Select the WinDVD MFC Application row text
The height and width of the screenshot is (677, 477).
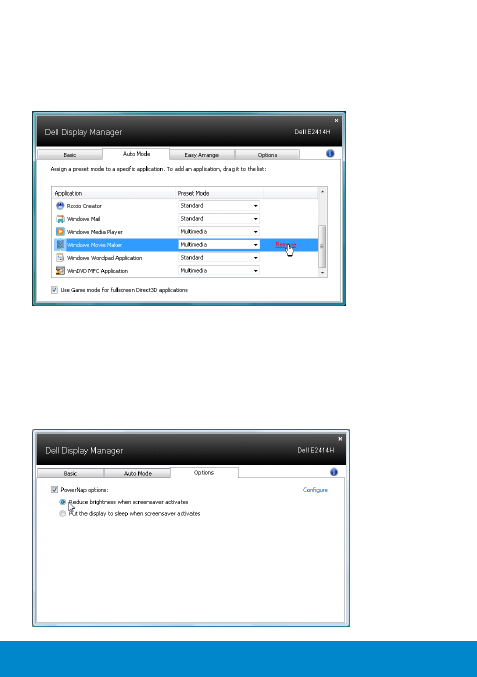[x=98, y=271]
